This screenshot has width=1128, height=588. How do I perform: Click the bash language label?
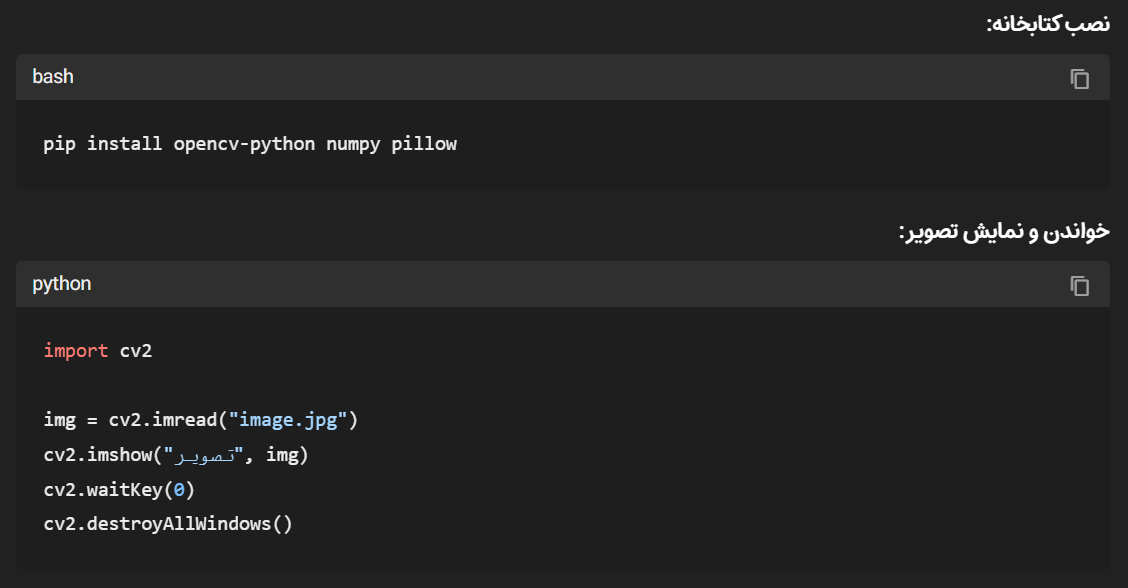tap(53, 76)
